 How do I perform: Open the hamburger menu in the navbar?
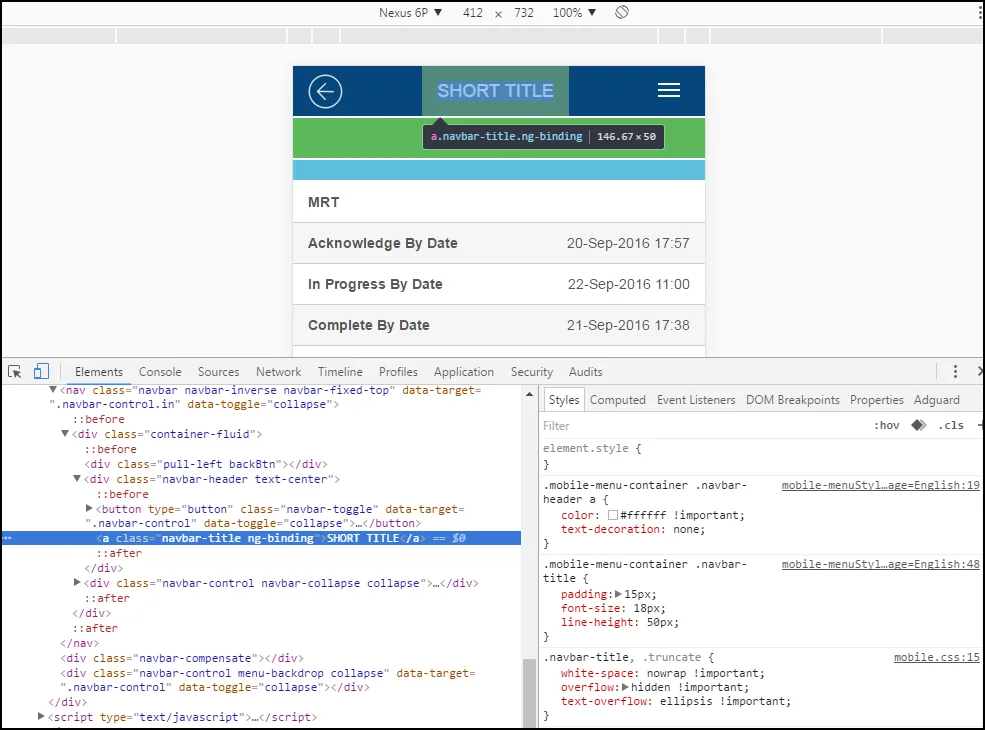[x=668, y=90]
